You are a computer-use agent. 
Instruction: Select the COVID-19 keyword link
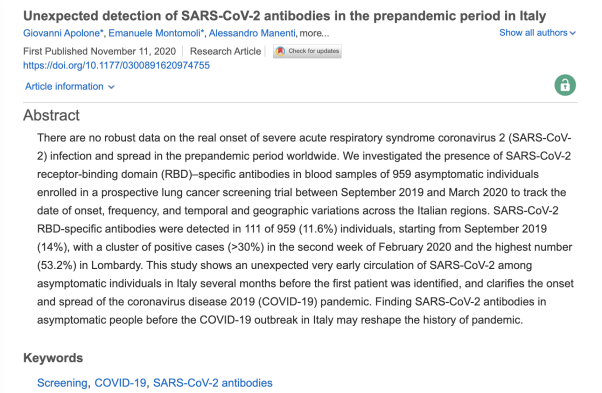click(x=120, y=383)
